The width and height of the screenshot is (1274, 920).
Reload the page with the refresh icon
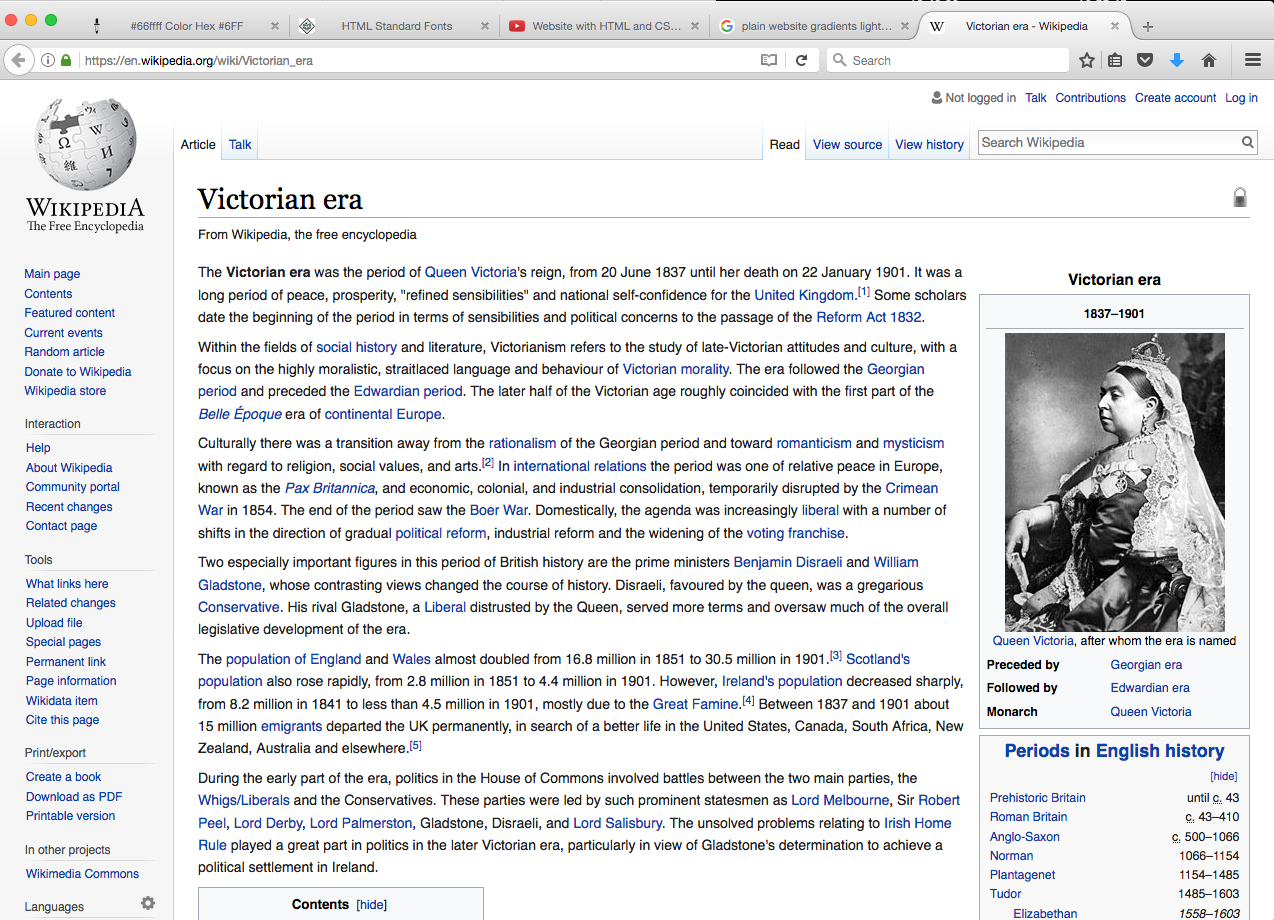pos(801,60)
